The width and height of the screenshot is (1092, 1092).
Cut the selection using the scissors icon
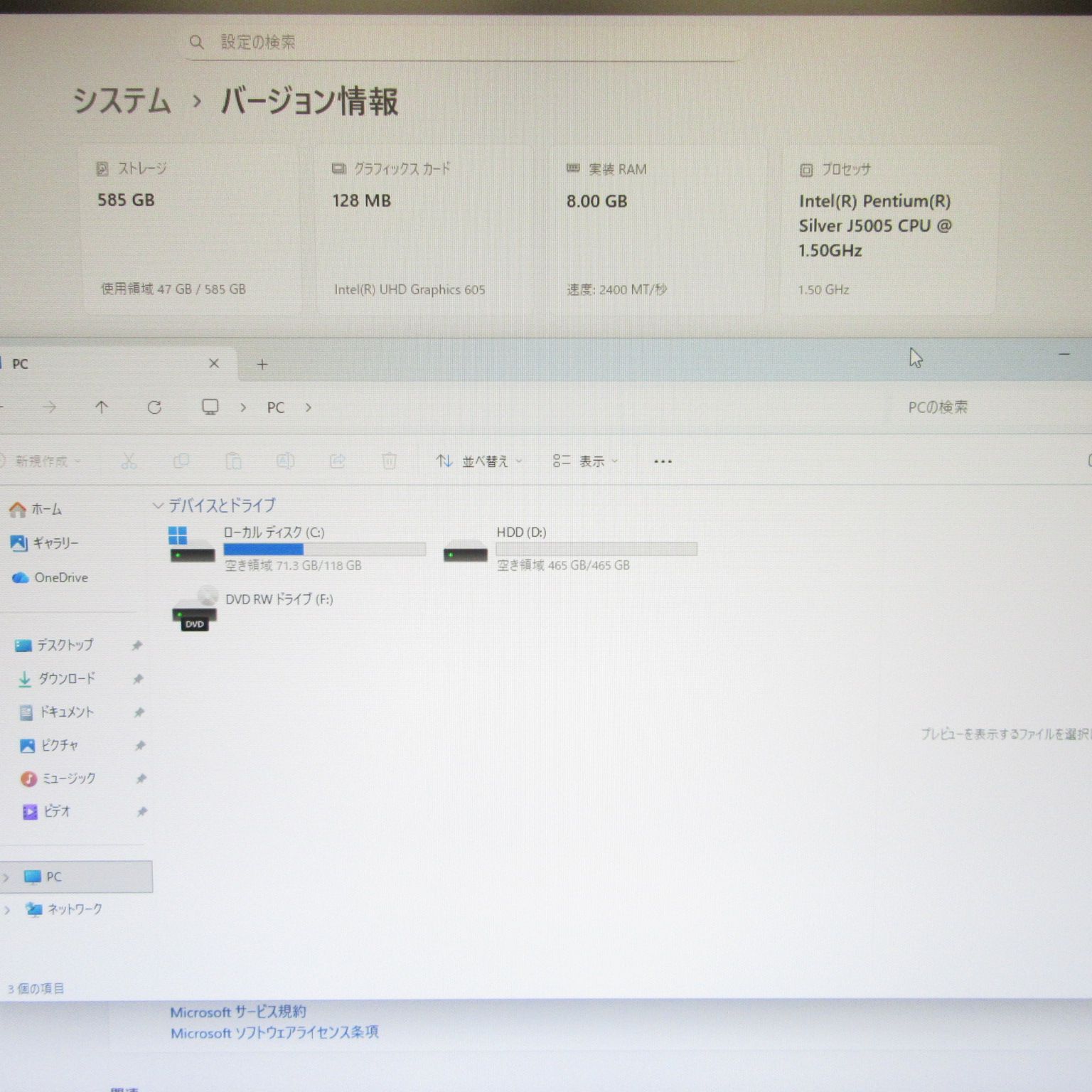(x=129, y=461)
